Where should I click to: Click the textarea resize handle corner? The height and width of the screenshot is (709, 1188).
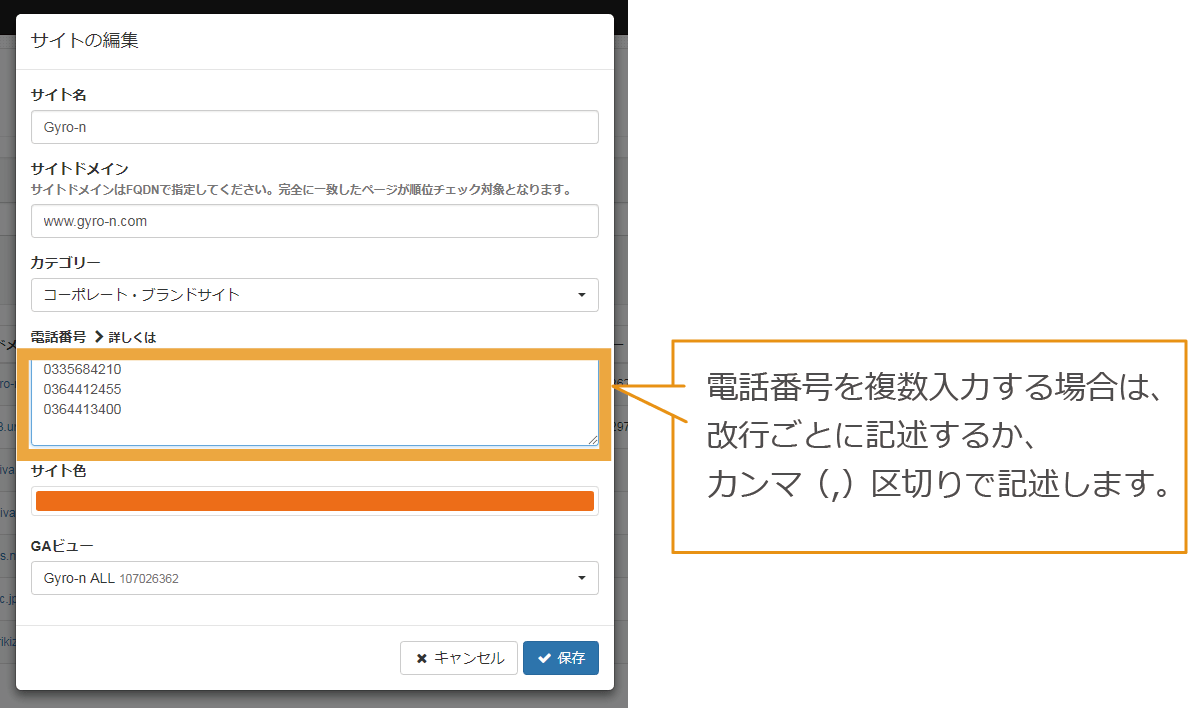tap(592, 440)
